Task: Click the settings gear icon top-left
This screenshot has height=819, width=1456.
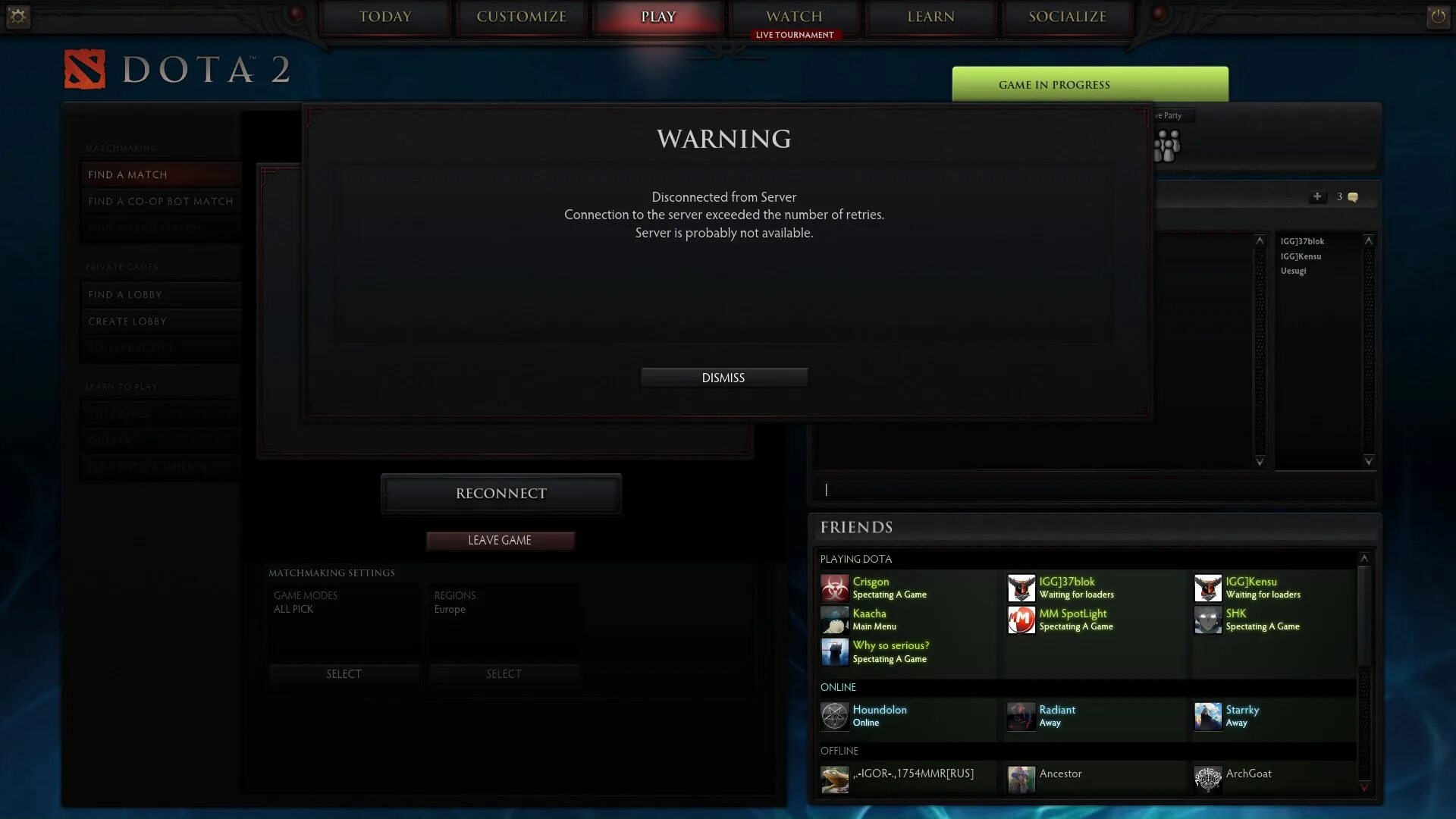Action: [18, 16]
